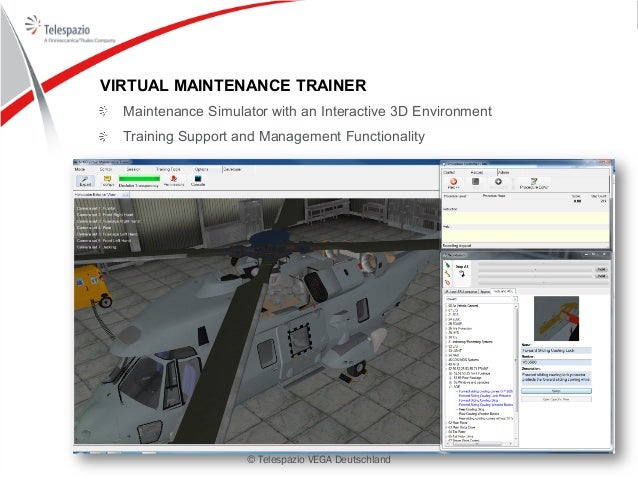The image size is (638, 479).
Task: Open the dropdown button below the blue part button
Action: click(556, 400)
